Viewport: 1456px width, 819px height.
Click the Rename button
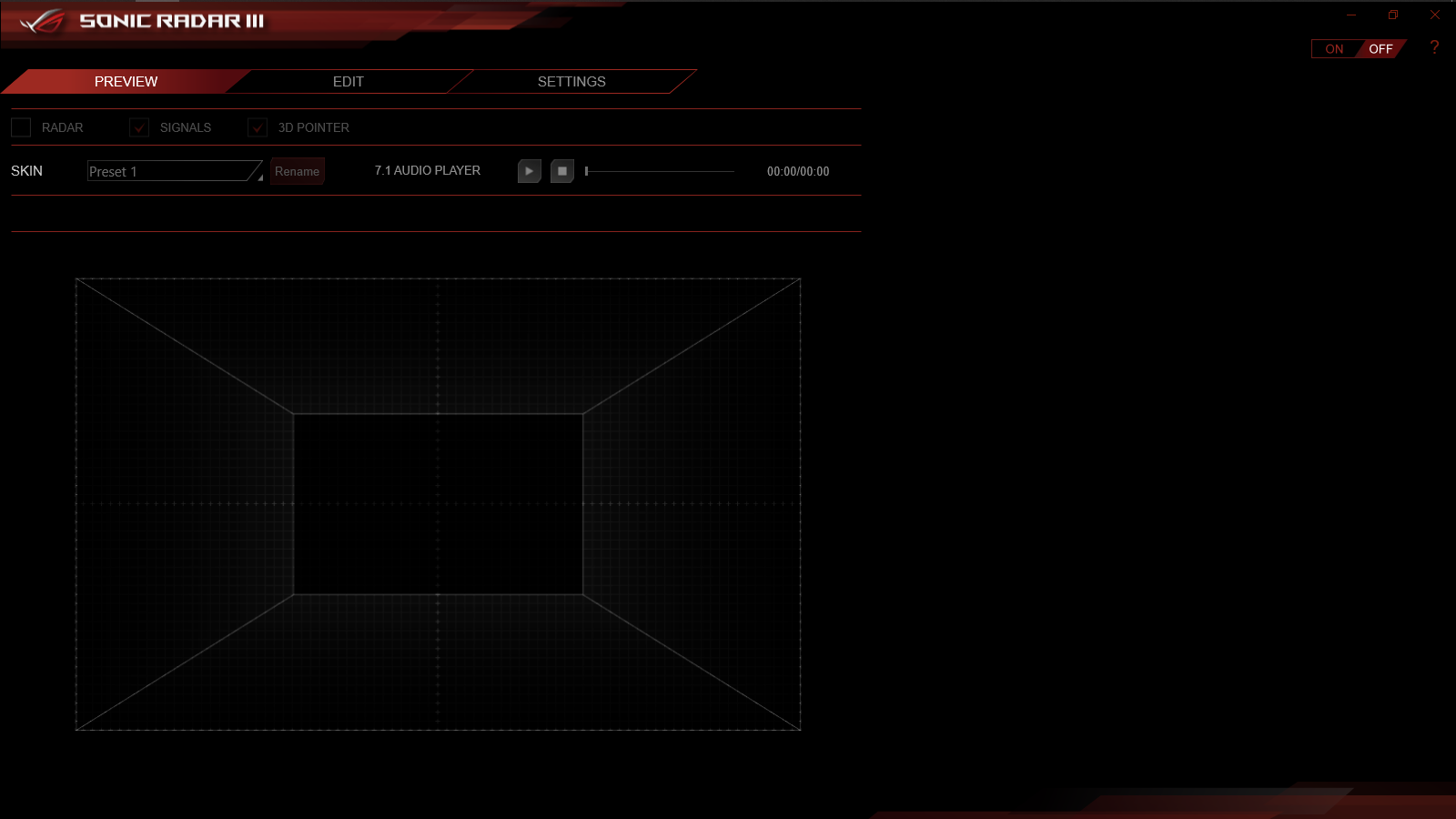point(298,171)
